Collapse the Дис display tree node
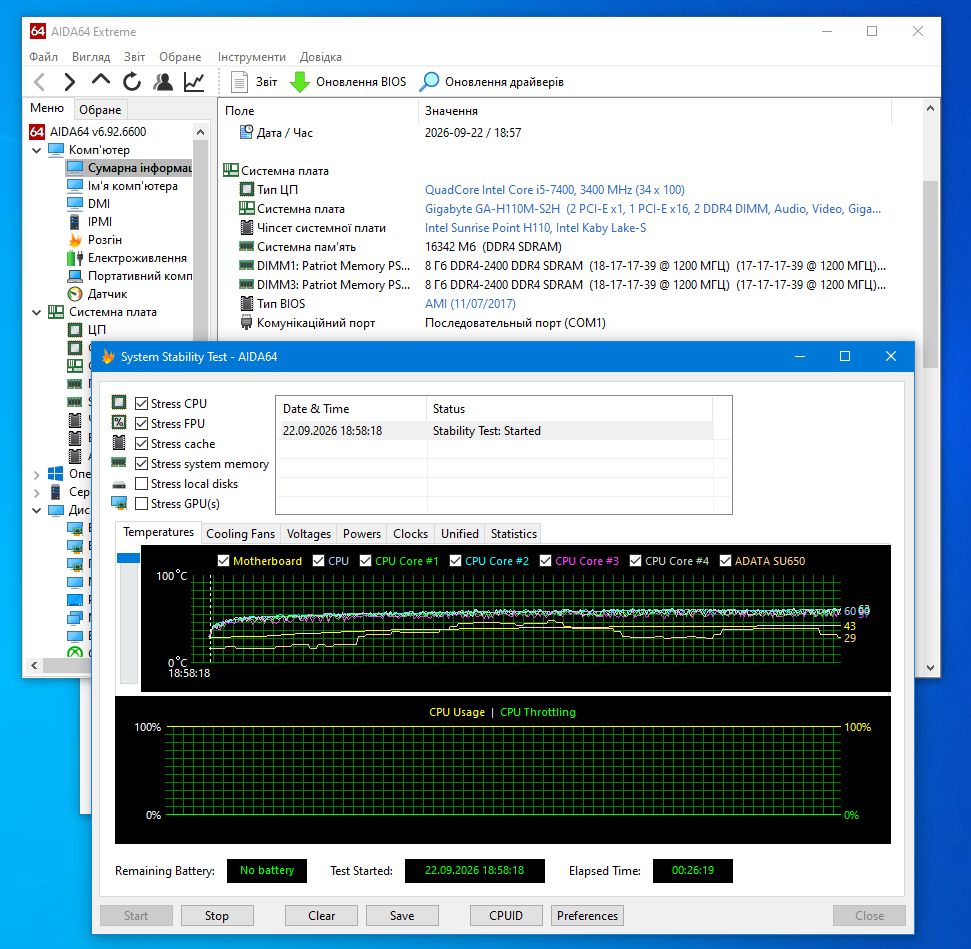 tap(37, 510)
